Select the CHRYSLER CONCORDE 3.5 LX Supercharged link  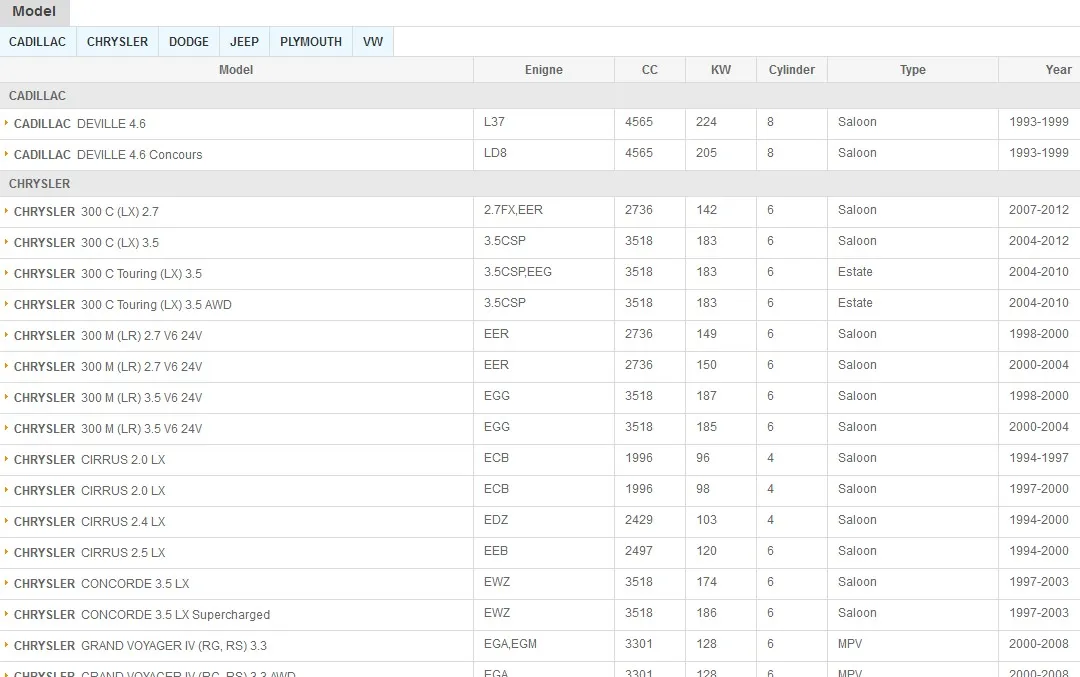(x=142, y=615)
